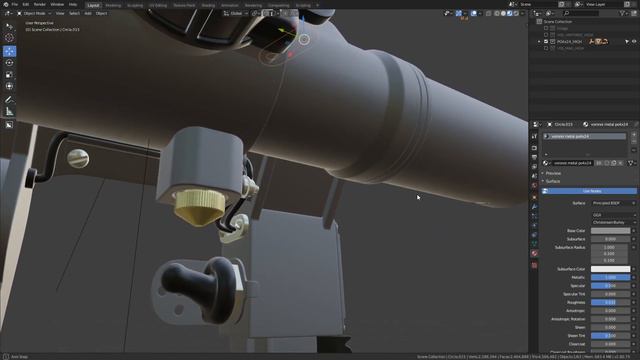Open the Scene properties tab

(534, 176)
